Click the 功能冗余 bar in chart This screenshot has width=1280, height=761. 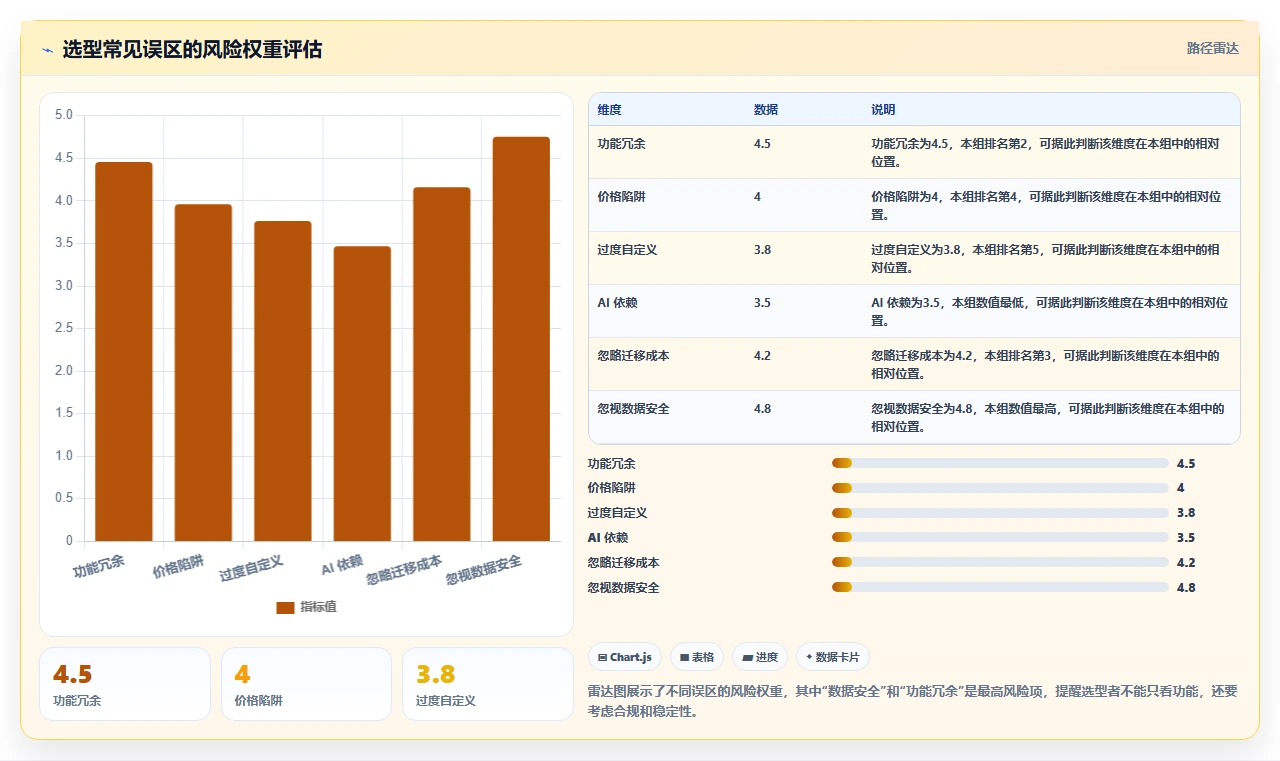click(124, 351)
